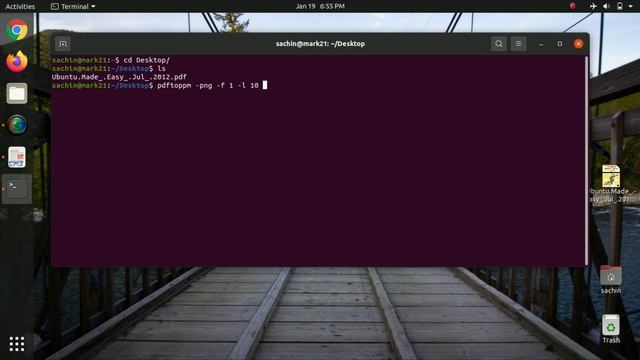The width and height of the screenshot is (640, 360).
Task: Select the Terminal icon in the dock
Action: (17, 189)
